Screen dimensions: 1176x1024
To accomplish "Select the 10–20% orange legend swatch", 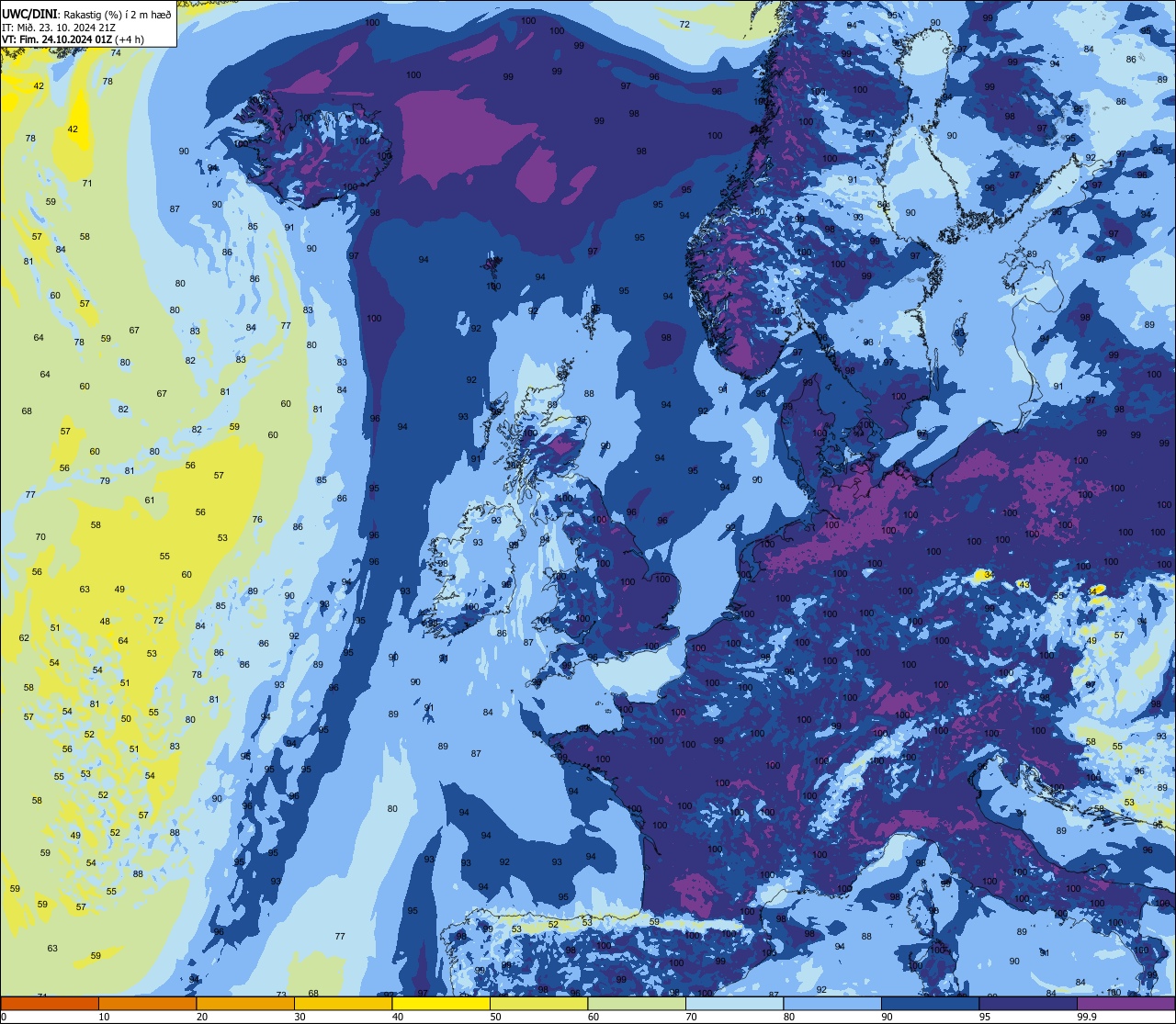I will pyautogui.click(x=147, y=1003).
